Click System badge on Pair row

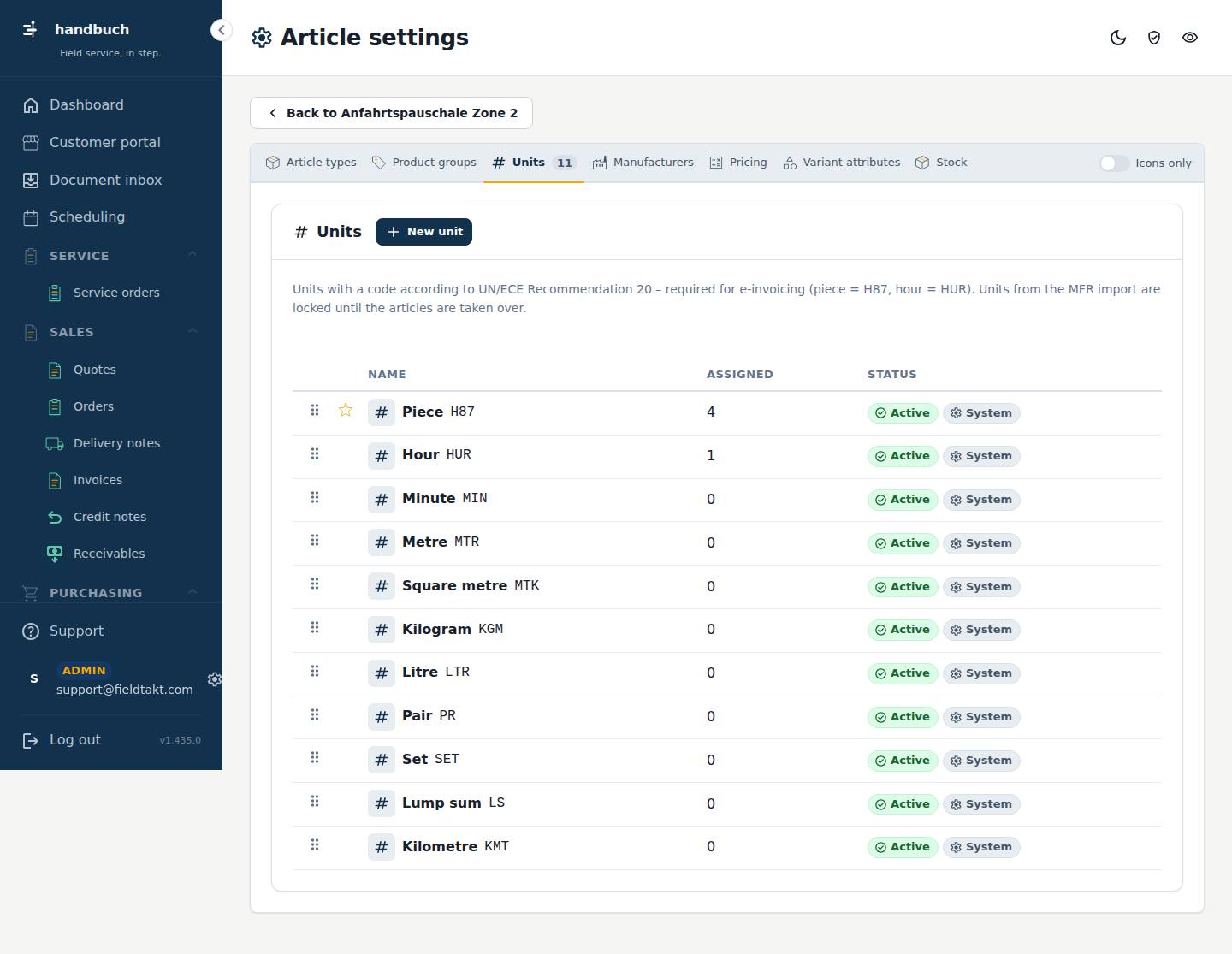(981, 717)
